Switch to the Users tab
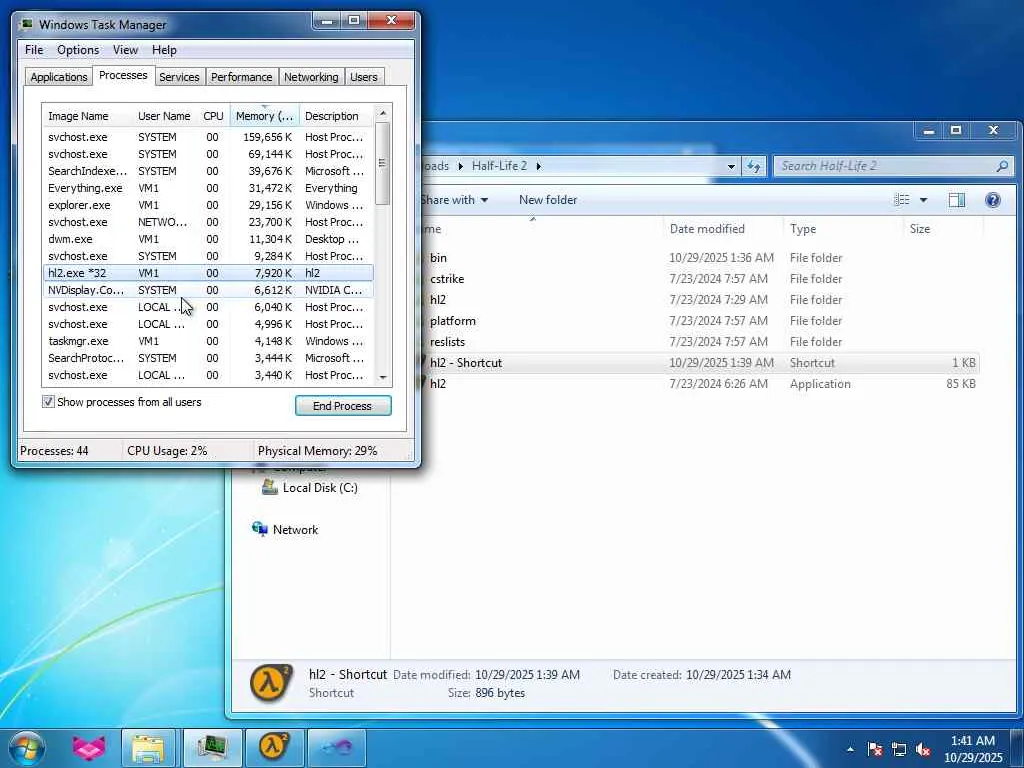Screen dimensions: 1024x768 [364, 76]
